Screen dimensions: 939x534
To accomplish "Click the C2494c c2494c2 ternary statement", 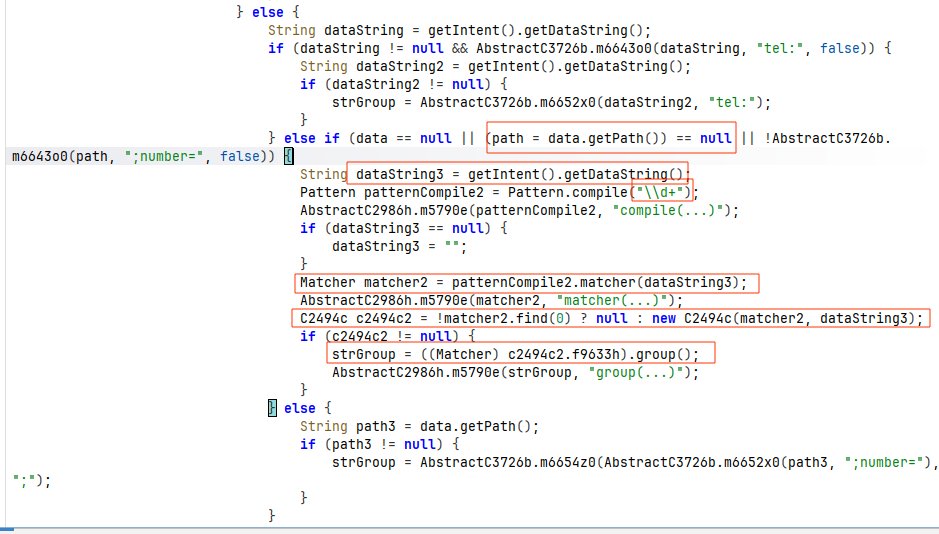I will pyautogui.click(x=612, y=318).
